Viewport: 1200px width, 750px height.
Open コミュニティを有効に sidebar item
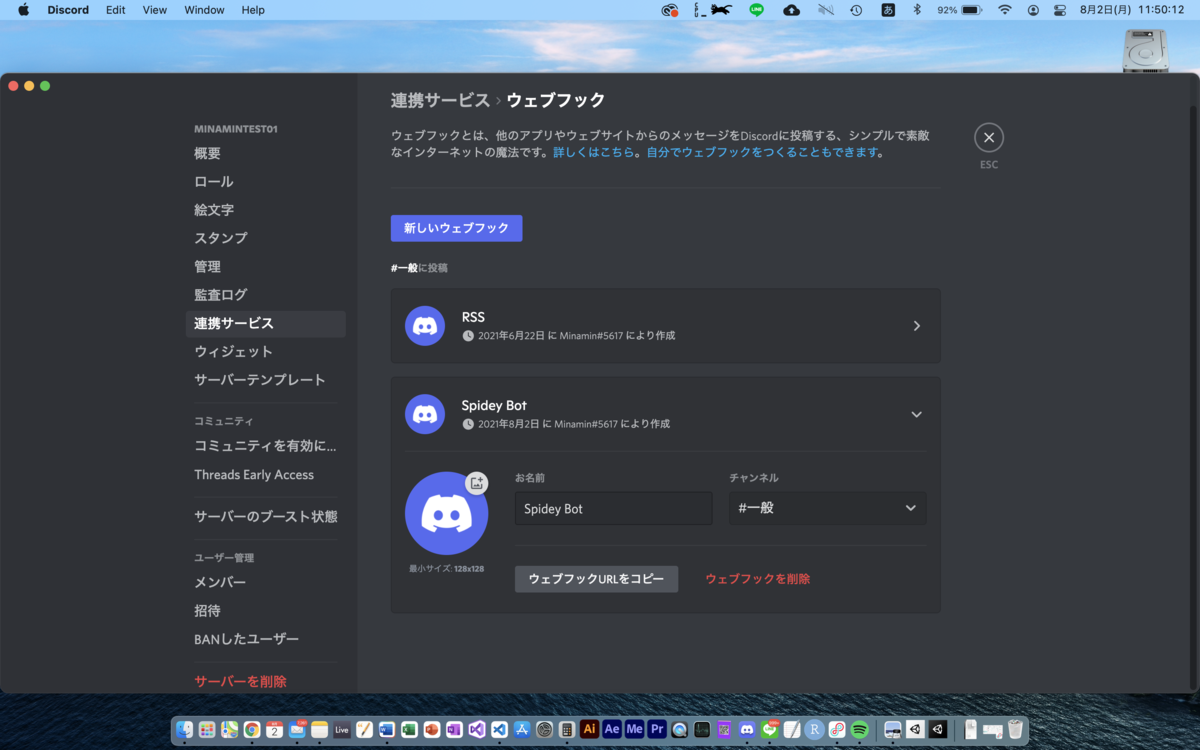coord(266,446)
